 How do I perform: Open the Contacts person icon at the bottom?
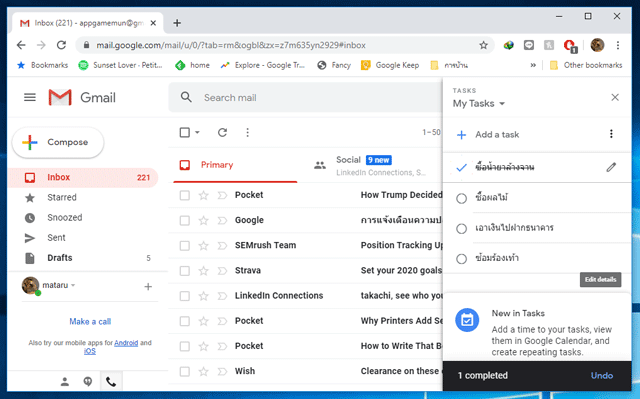64,381
